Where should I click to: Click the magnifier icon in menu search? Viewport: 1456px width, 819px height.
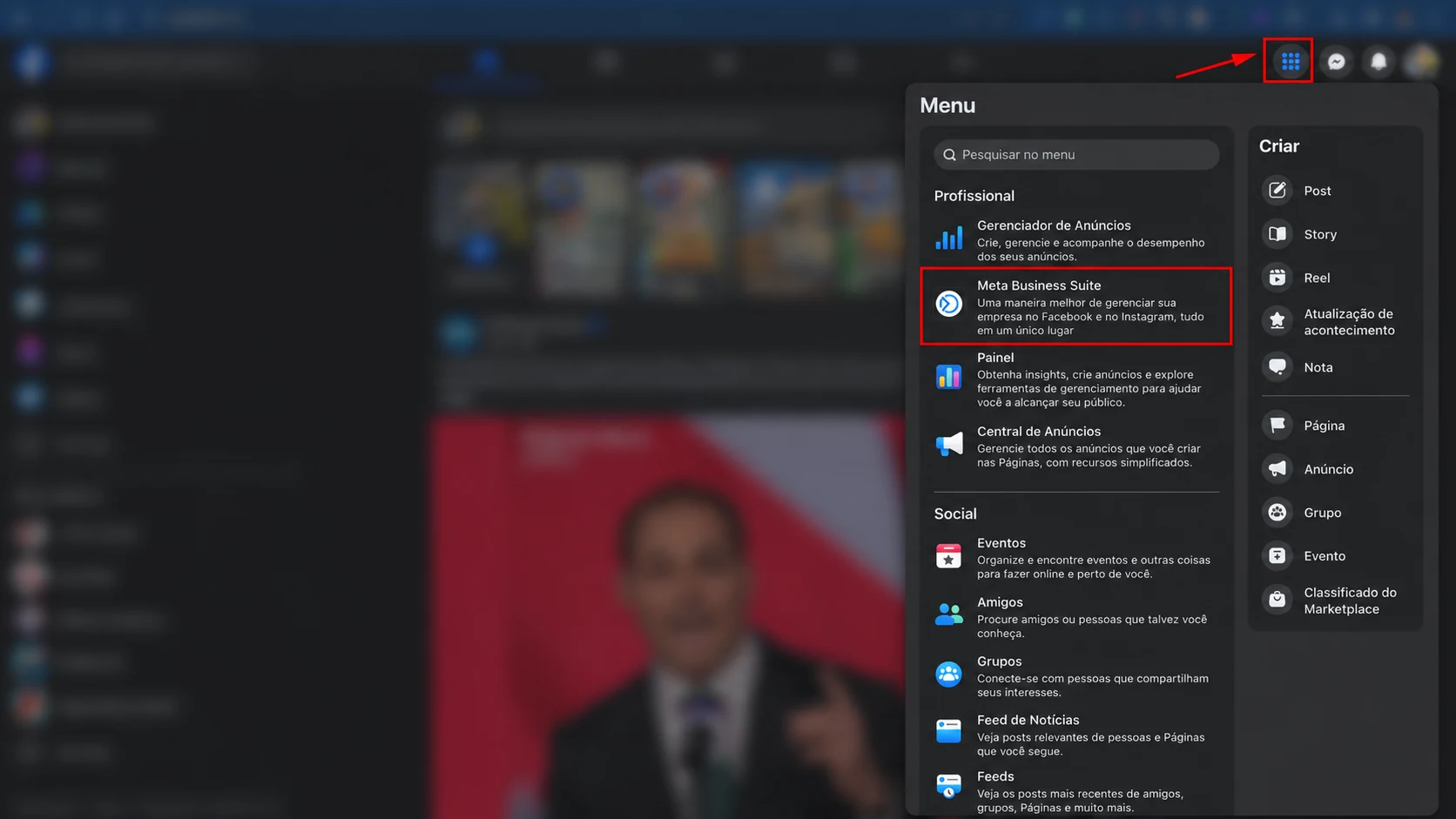point(949,155)
